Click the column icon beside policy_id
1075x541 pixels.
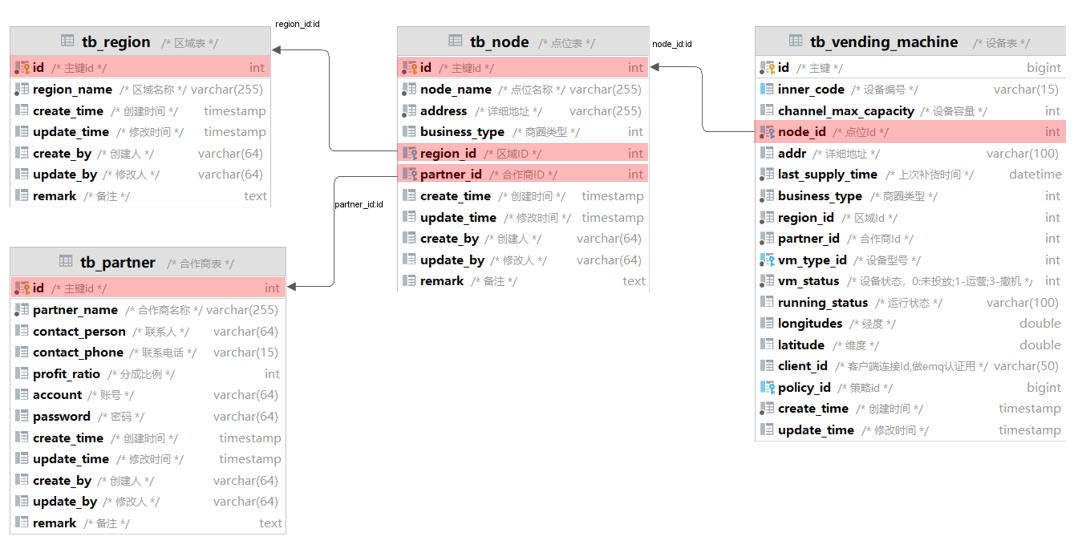pyautogui.click(x=767, y=387)
